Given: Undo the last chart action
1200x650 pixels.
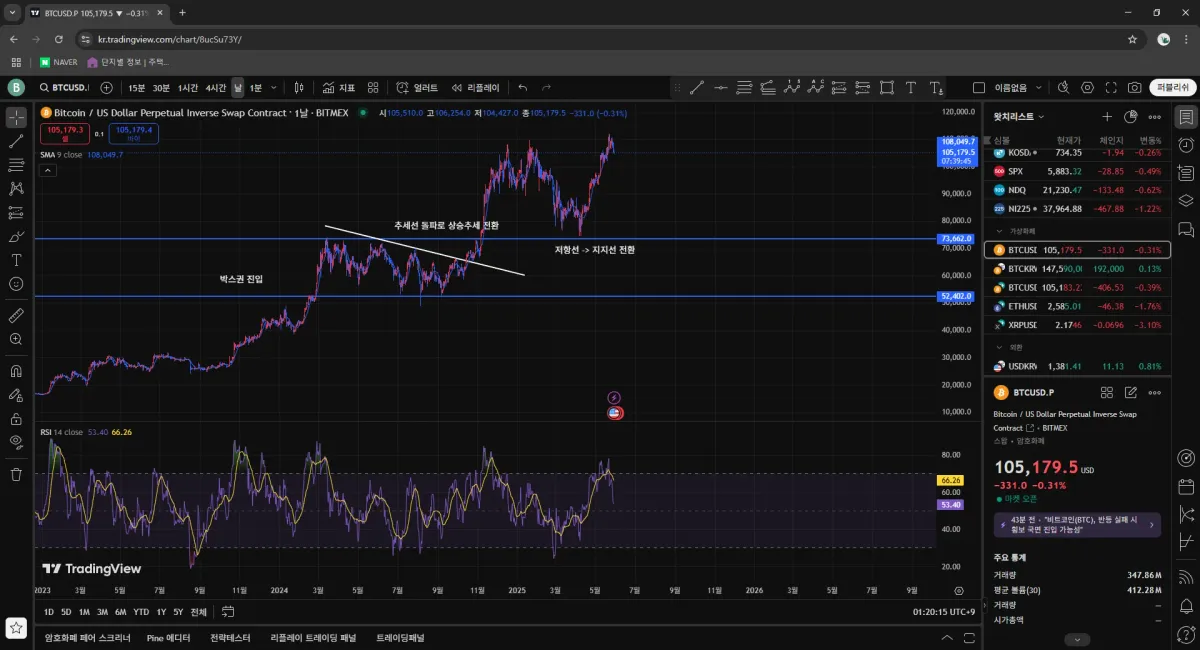Looking at the screenshot, I should [522, 87].
